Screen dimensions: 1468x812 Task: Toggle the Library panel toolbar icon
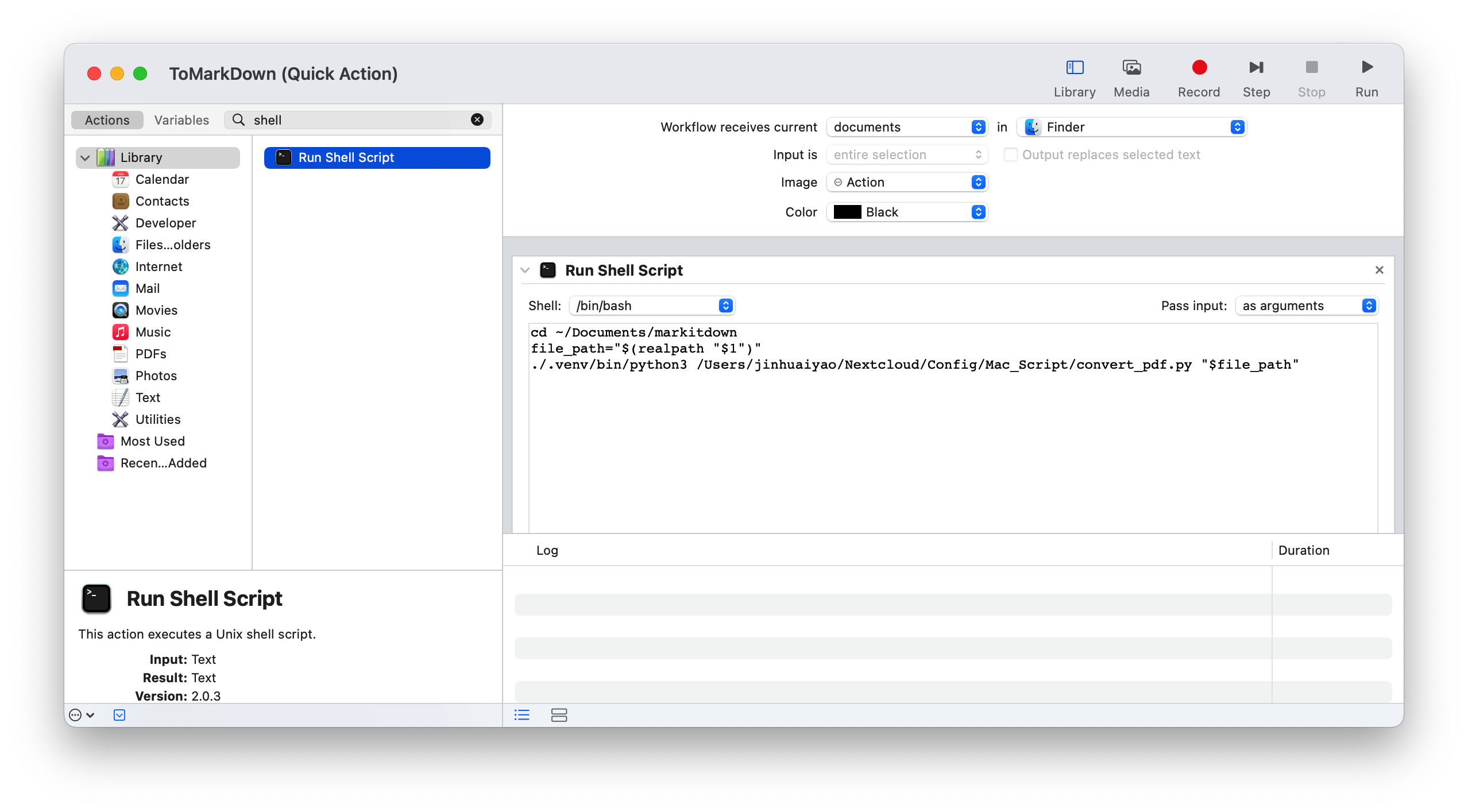pos(1074,68)
